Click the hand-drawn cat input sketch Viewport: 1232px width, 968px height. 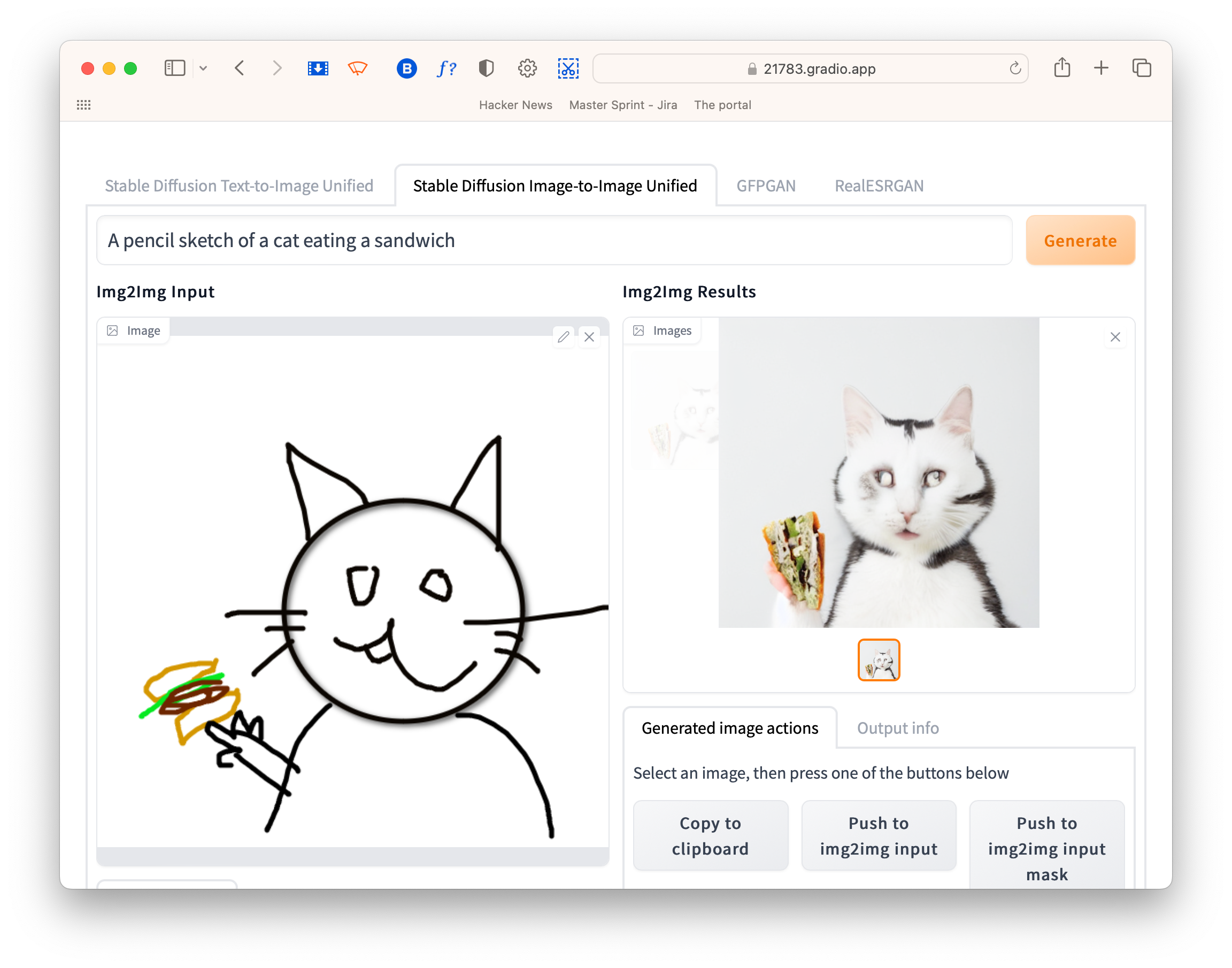pos(352,591)
